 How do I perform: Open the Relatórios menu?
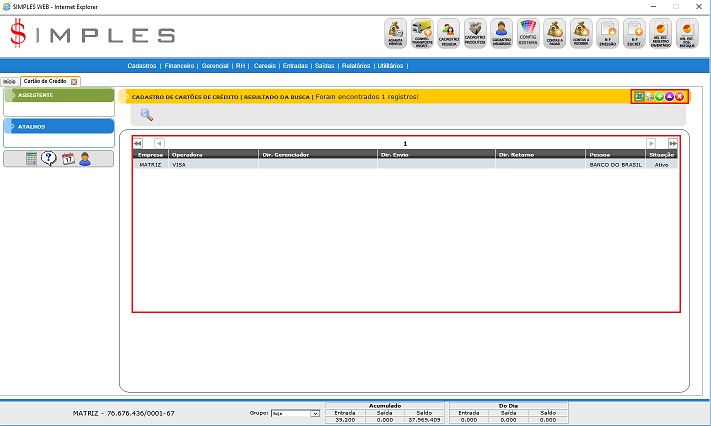355,65
